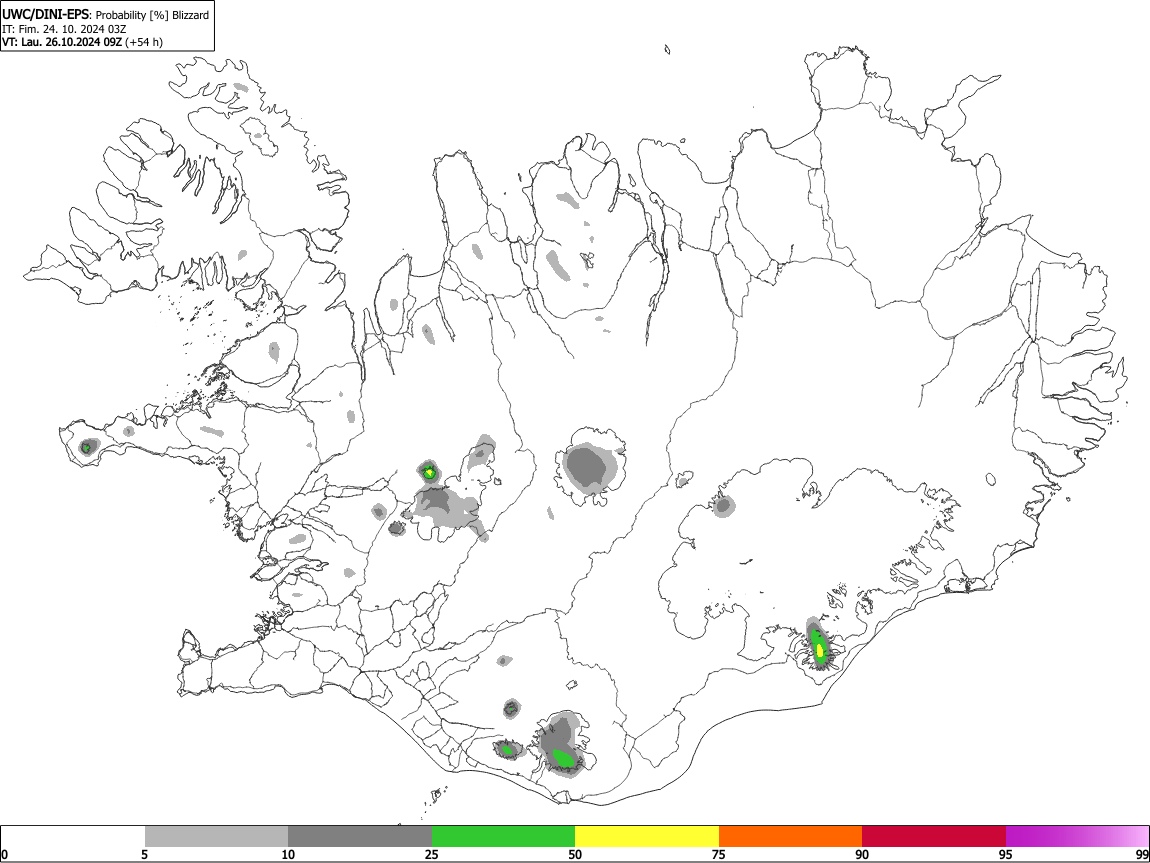
Task: Click the yellow blizzard hotspot in southeast Iceland
Action: tap(819, 649)
